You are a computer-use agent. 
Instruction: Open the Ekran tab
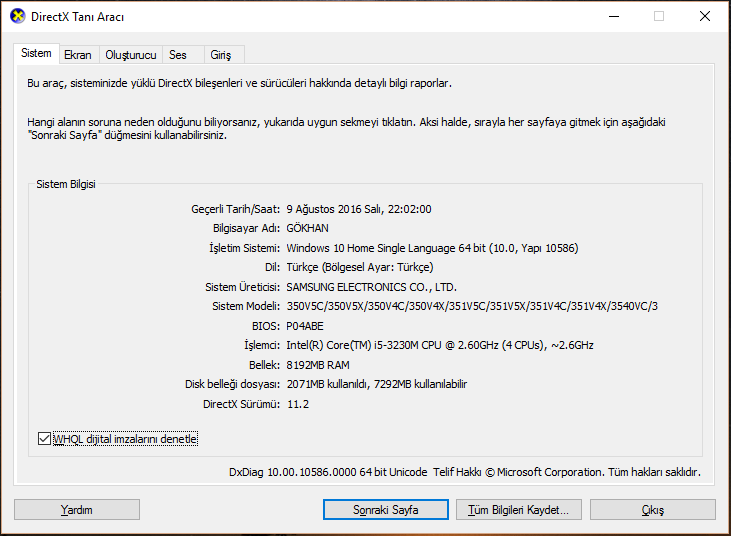pos(78,55)
